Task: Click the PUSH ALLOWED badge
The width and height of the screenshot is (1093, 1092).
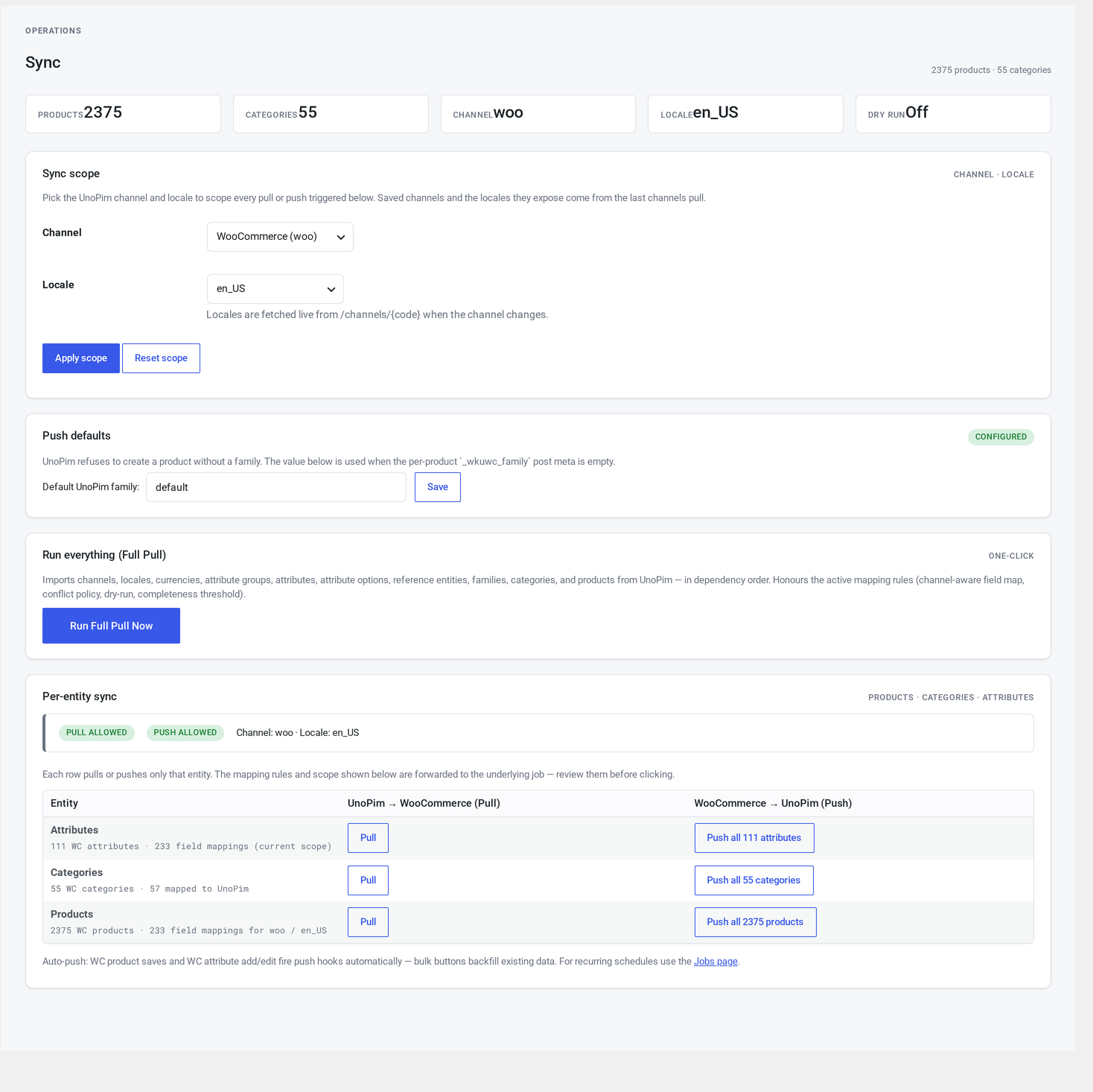Action: coord(185,733)
